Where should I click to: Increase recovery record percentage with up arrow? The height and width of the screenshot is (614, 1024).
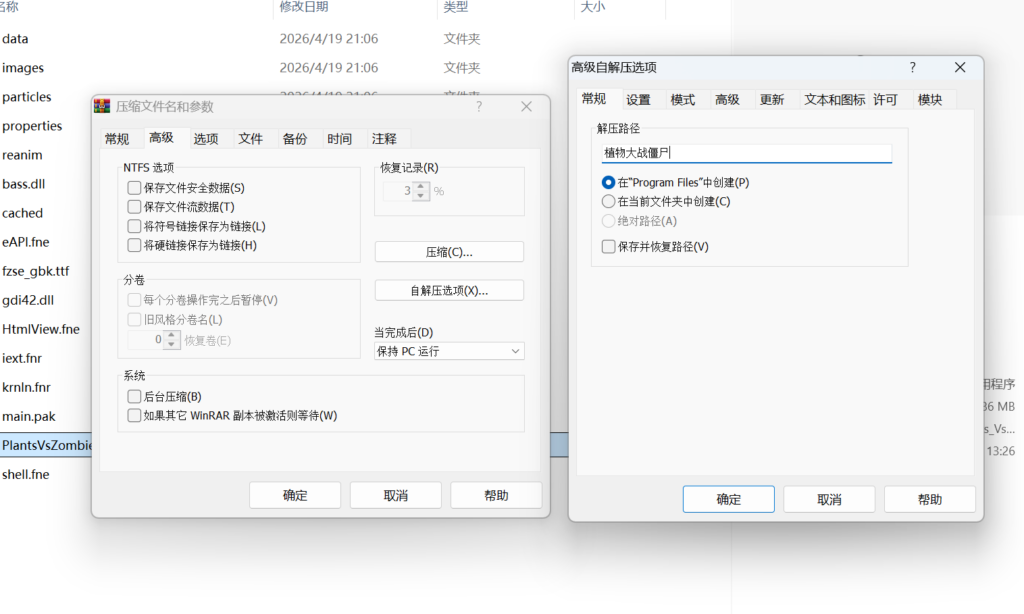coord(421,186)
